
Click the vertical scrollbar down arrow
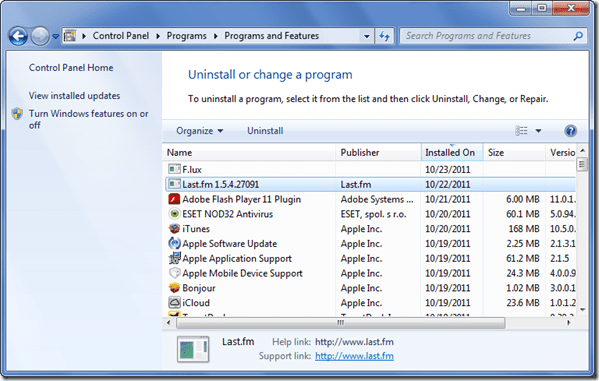(582, 310)
